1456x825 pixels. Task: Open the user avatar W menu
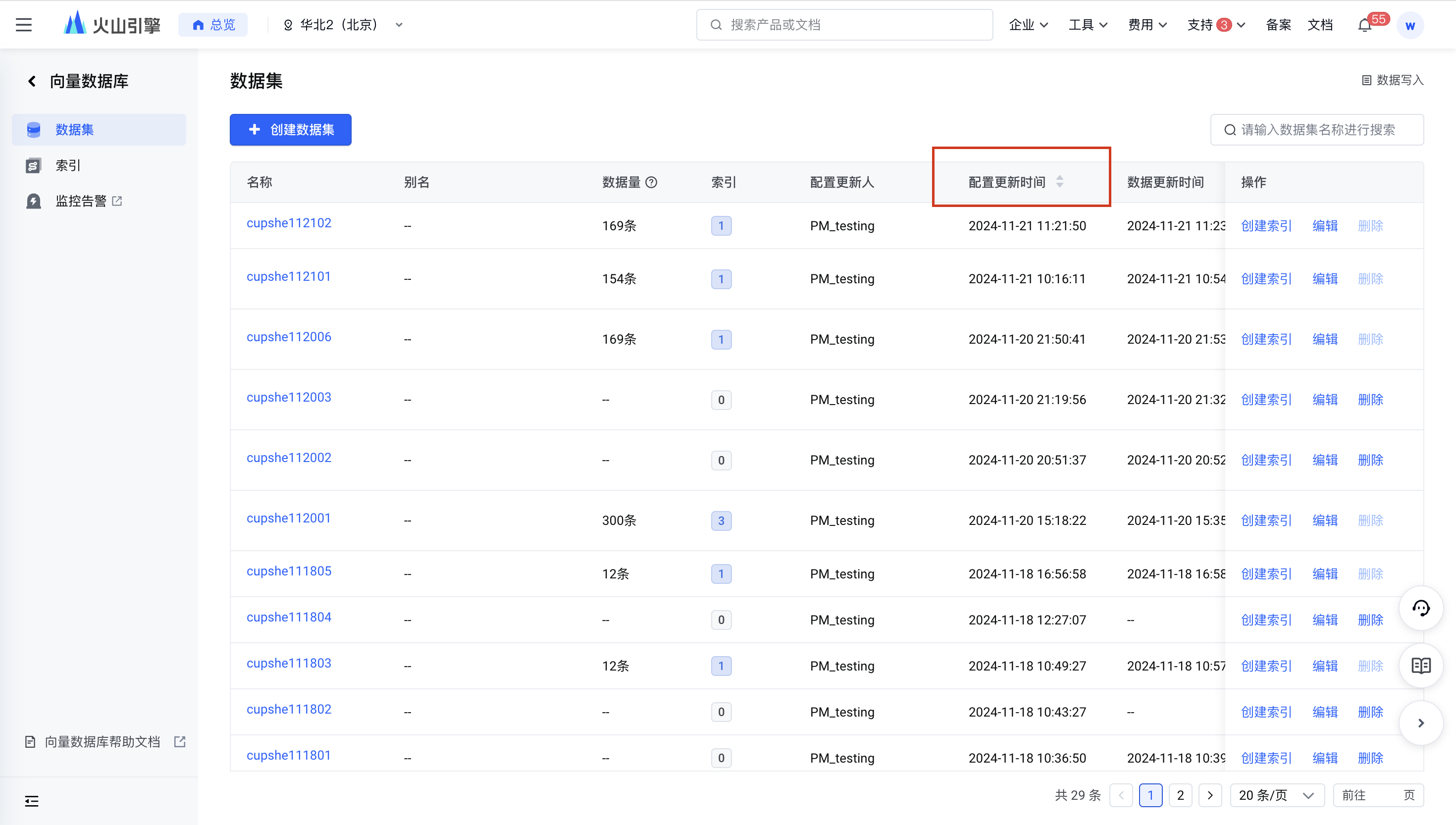(x=1410, y=25)
